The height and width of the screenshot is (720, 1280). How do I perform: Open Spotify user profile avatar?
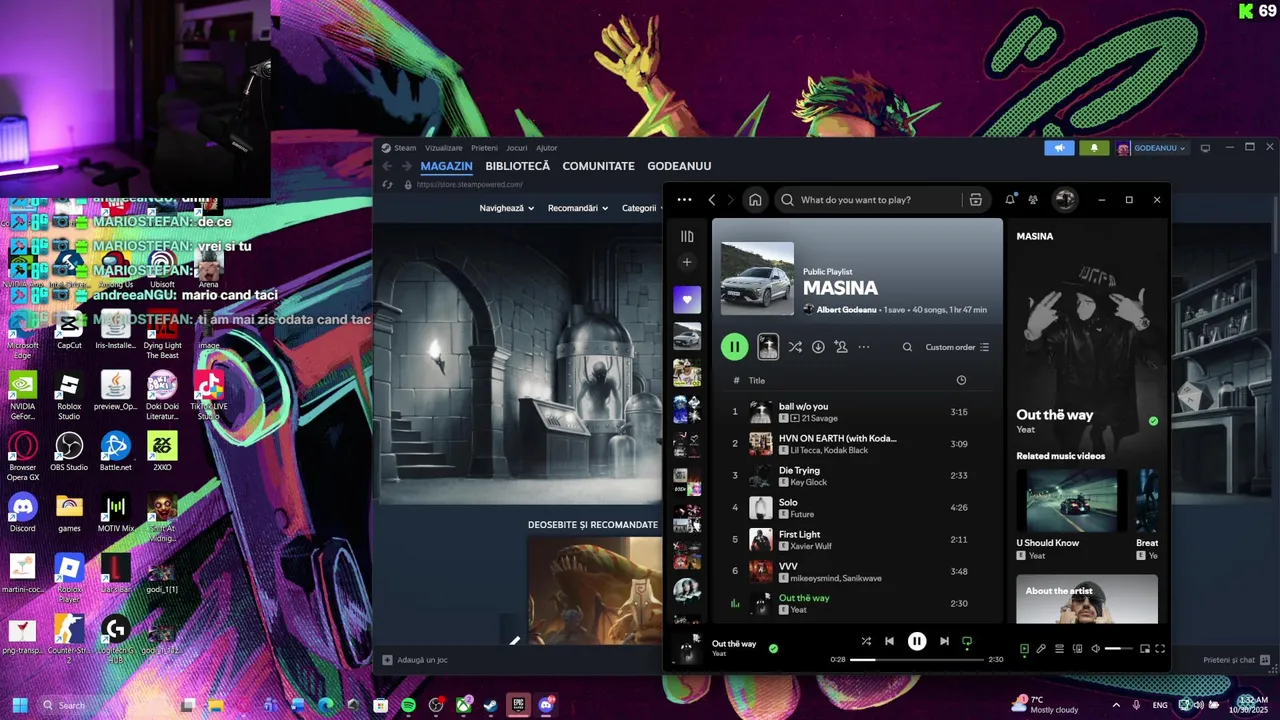coord(1065,200)
